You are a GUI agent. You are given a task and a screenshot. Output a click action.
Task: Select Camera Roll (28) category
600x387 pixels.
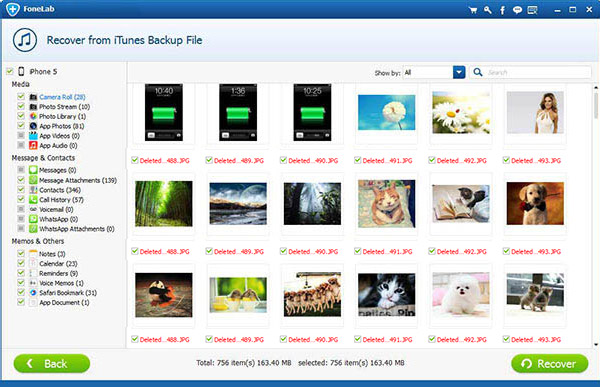pyautogui.click(x=62, y=97)
